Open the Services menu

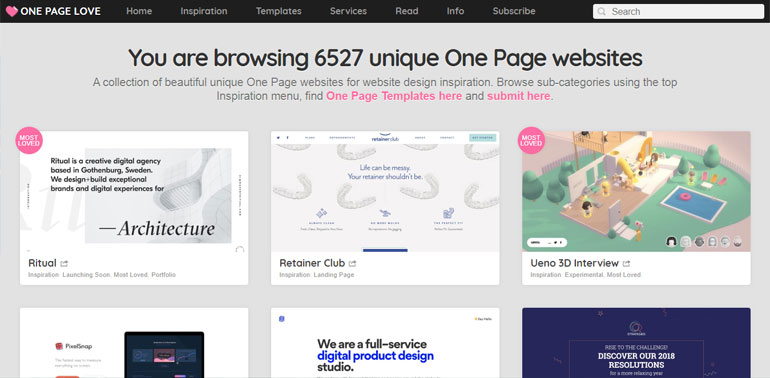click(x=348, y=11)
